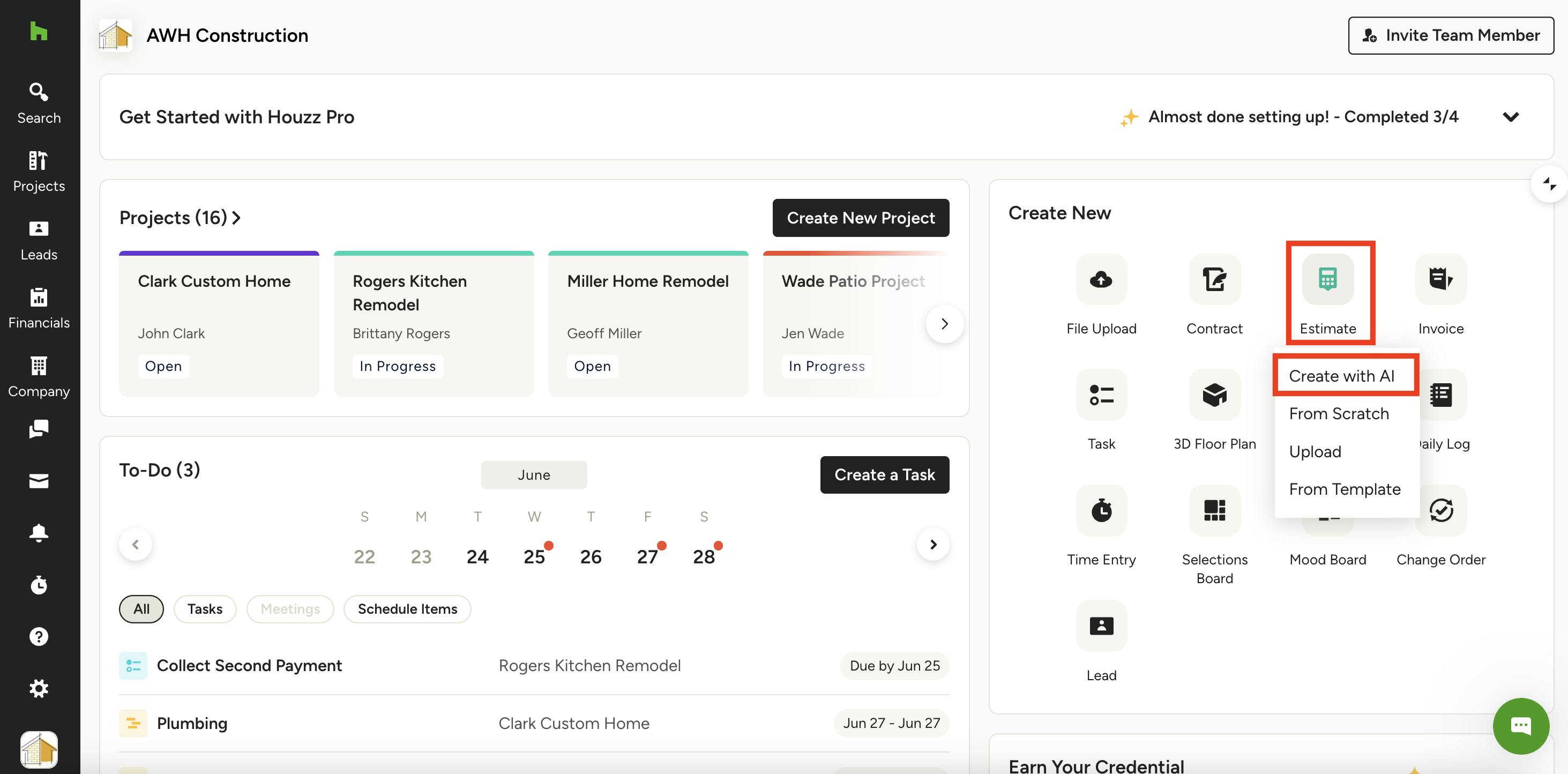
Task: Select Upload in estimate menu
Action: tap(1315, 451)
